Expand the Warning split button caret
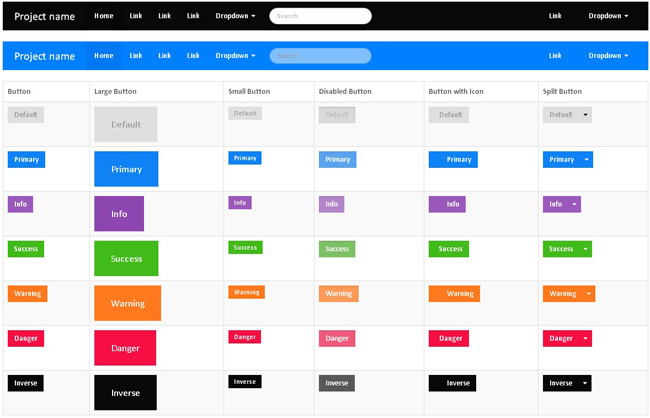The height and width of the screenshot is (418, 650). 588,294
